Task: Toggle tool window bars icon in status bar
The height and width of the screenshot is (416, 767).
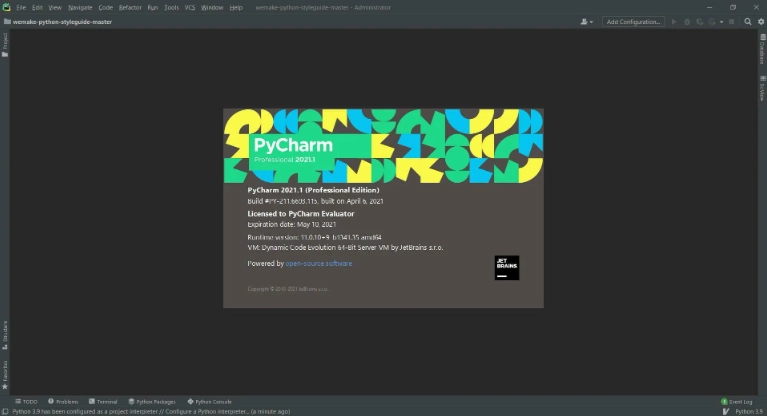Action: pos(5,412)
